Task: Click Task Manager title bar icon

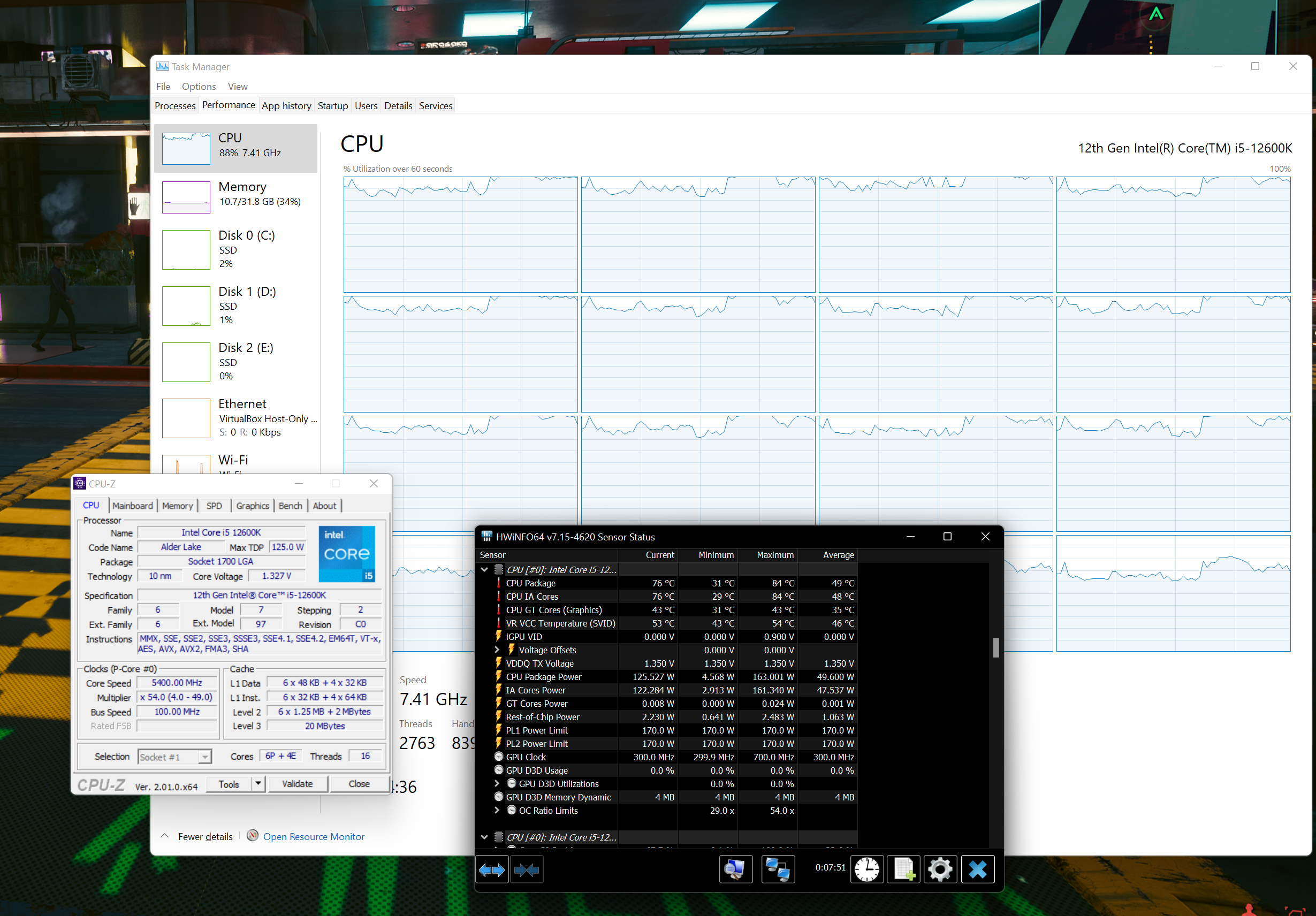Action: coord(162,66)
